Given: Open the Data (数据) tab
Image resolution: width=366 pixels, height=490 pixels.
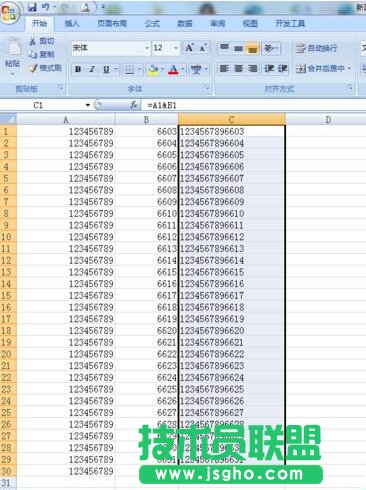Looking at the screenshot, I should click(185, 24).
